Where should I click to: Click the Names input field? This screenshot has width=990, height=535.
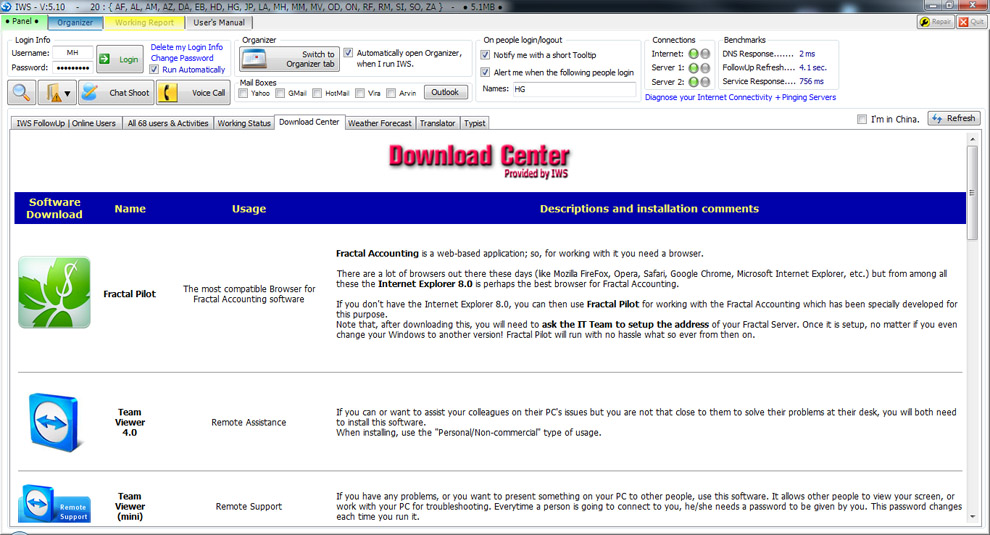[574, 89]
